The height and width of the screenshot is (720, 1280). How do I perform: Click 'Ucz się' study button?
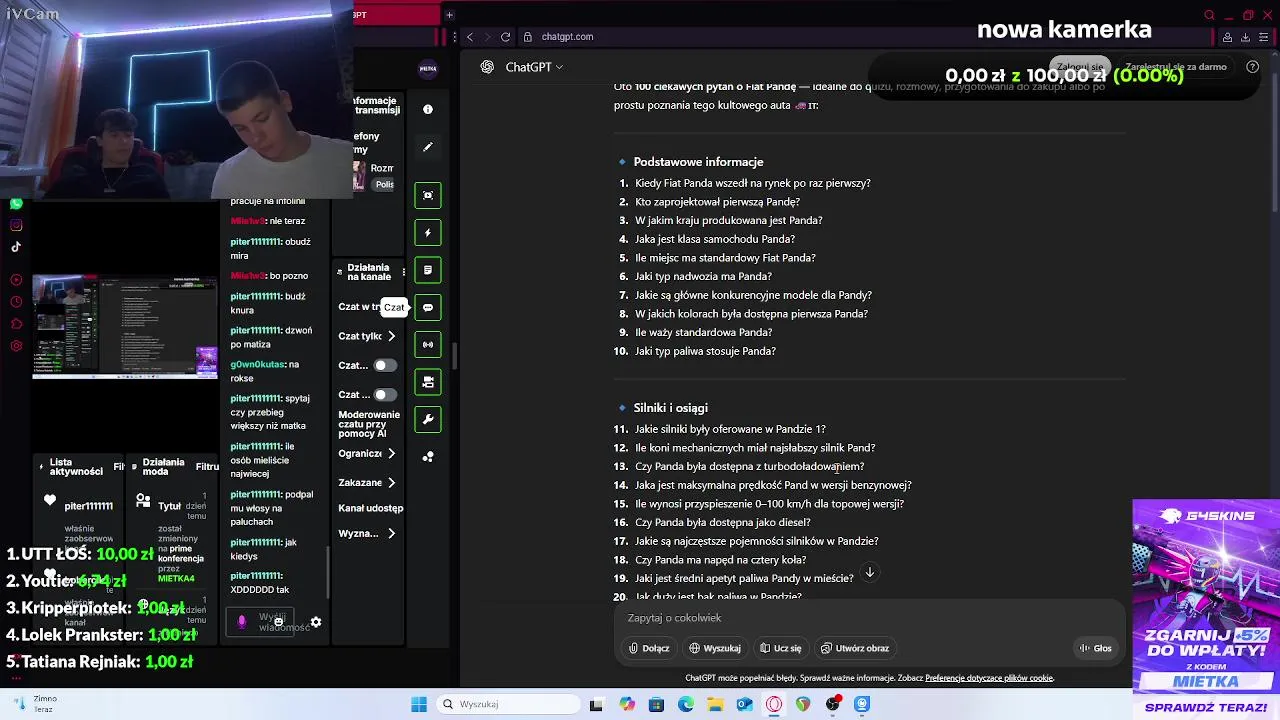click(781, 648)
